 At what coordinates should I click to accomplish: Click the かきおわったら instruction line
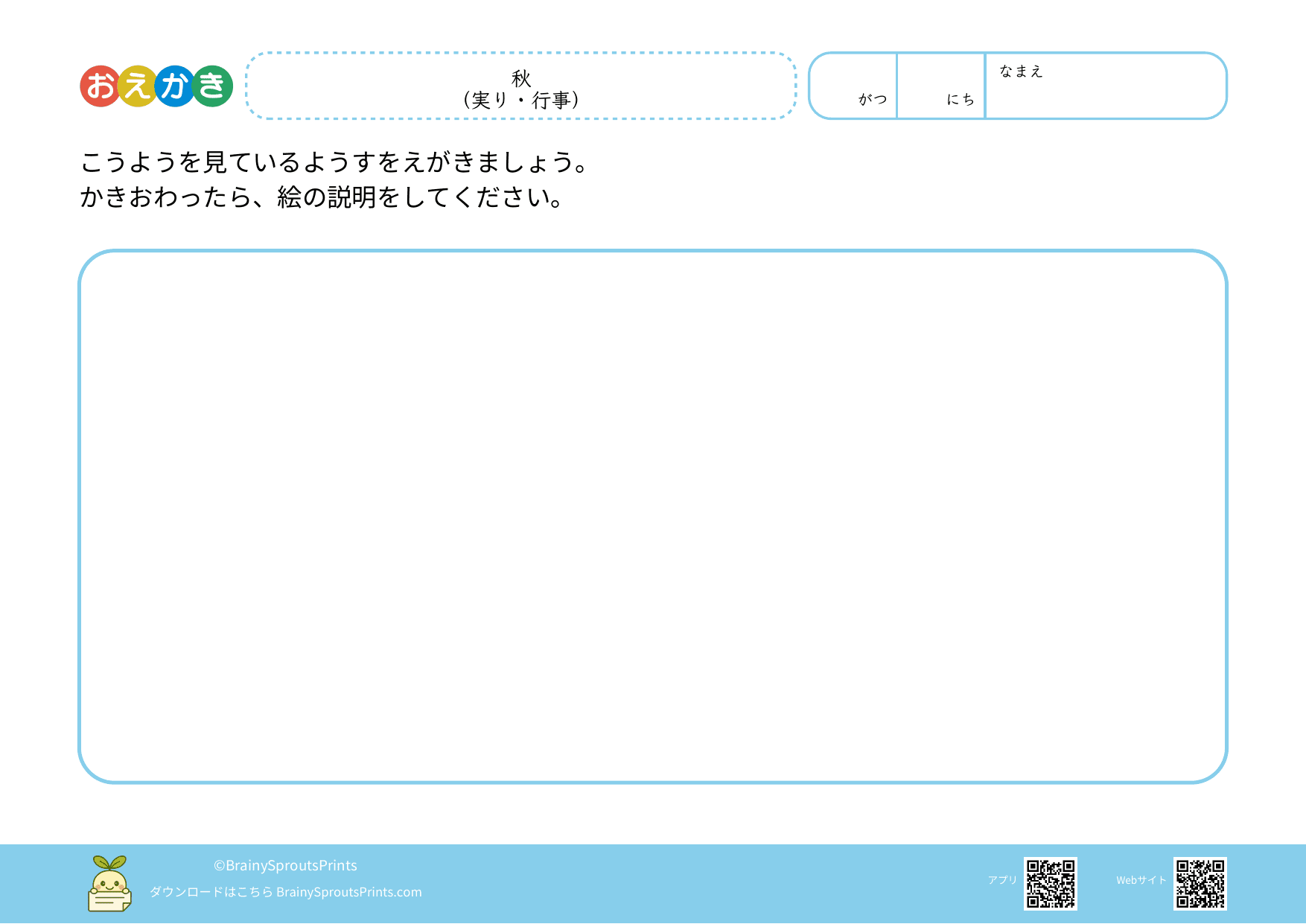click(322, 197)
